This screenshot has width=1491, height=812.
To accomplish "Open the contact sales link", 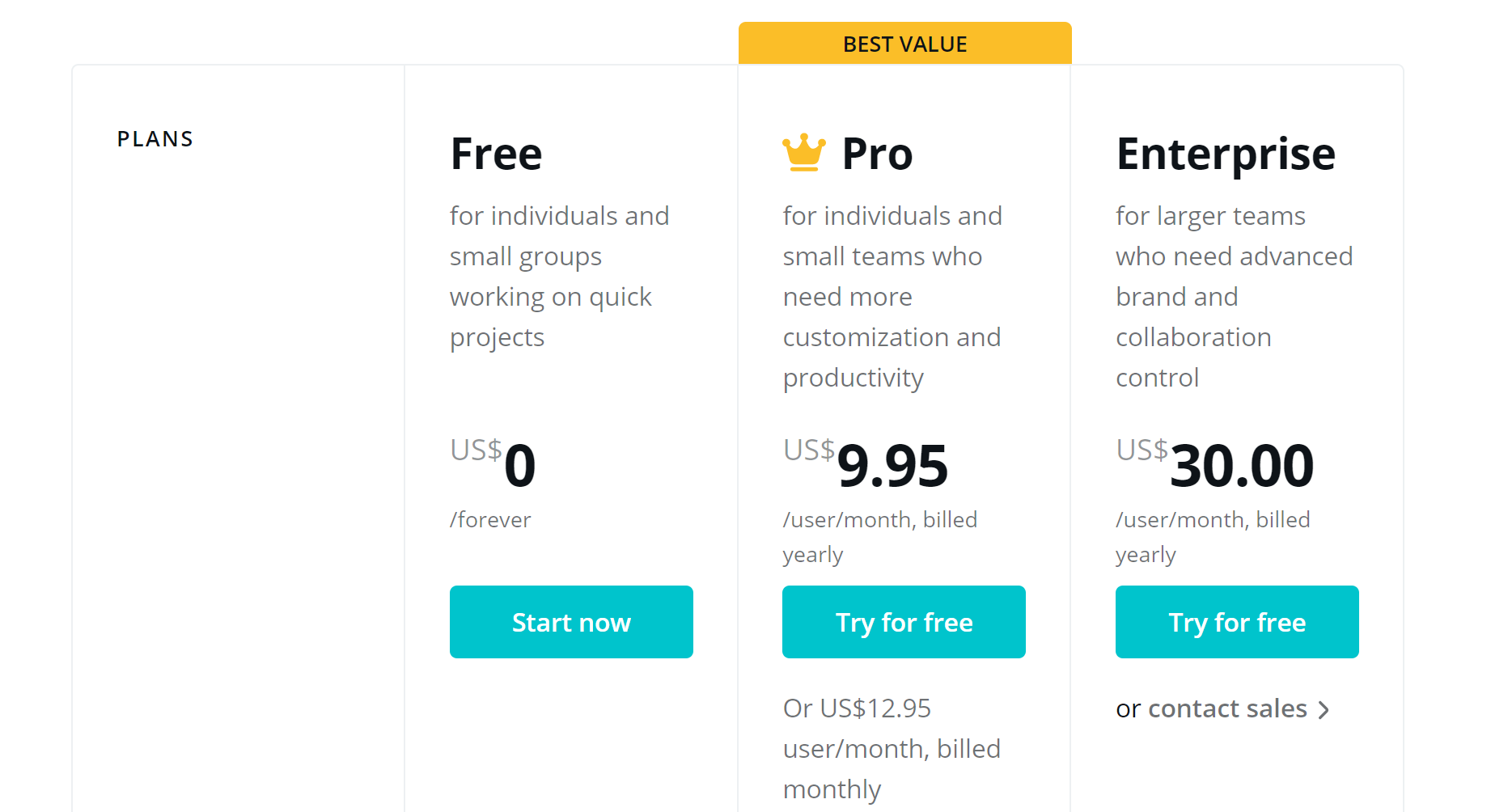I will [x=1227, y=708].
